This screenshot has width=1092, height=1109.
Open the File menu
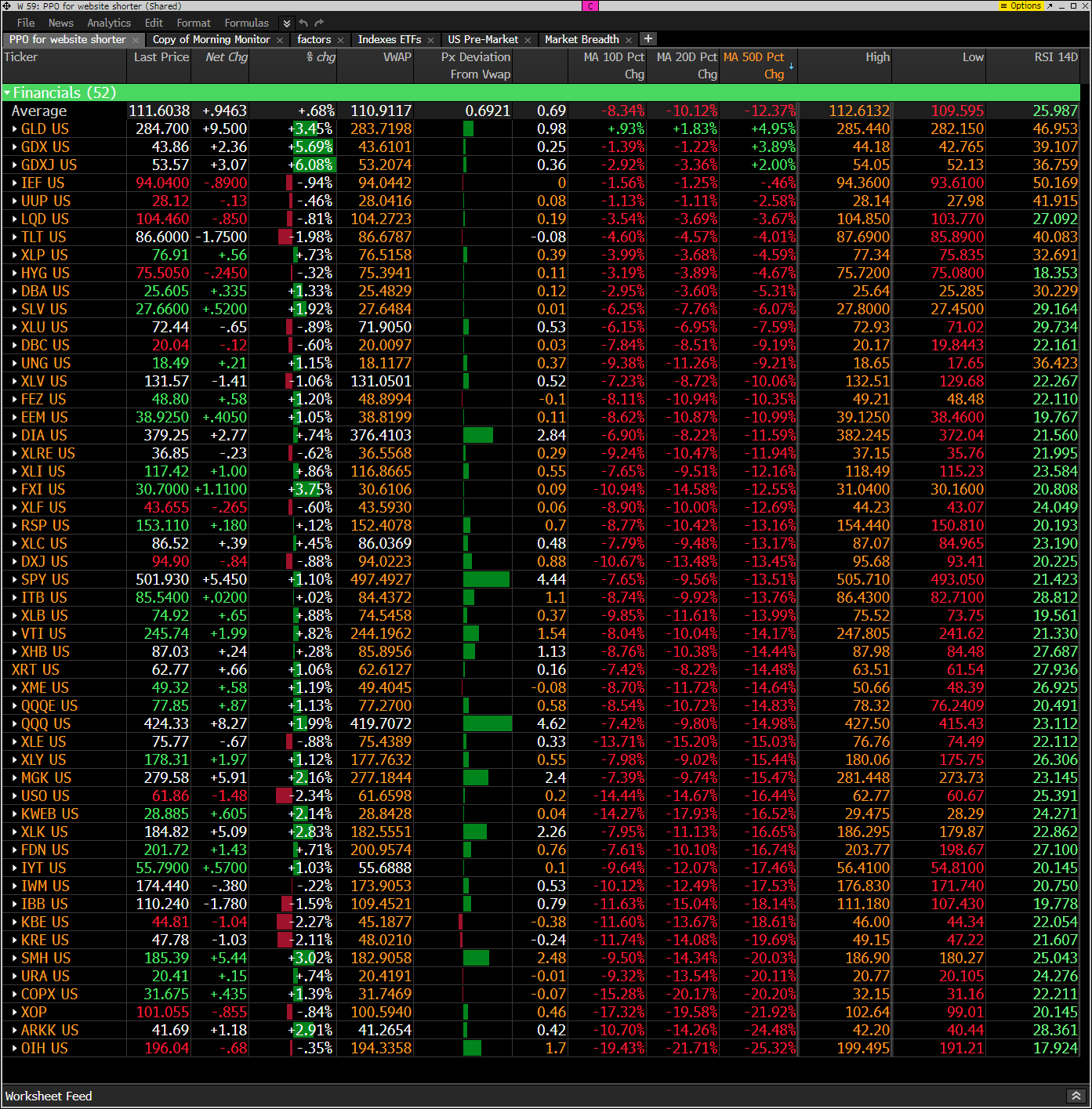pyautogui.click(x=26, y=23)
